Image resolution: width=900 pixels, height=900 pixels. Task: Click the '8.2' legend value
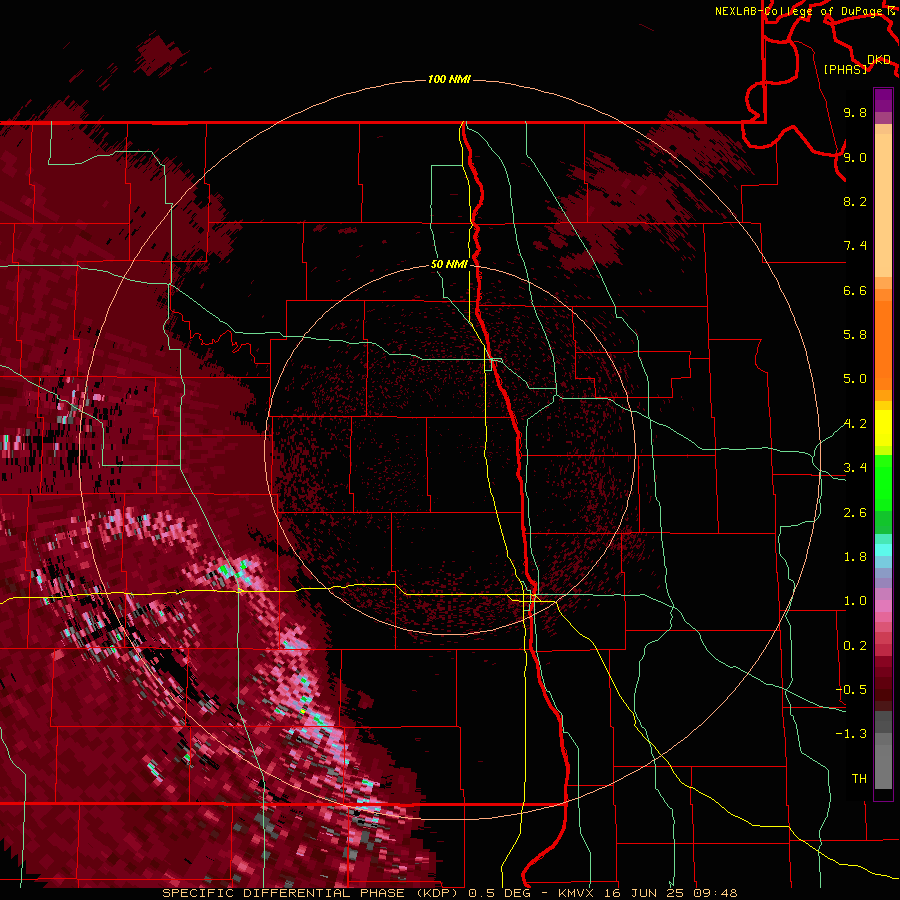click(x=855, y=201)
